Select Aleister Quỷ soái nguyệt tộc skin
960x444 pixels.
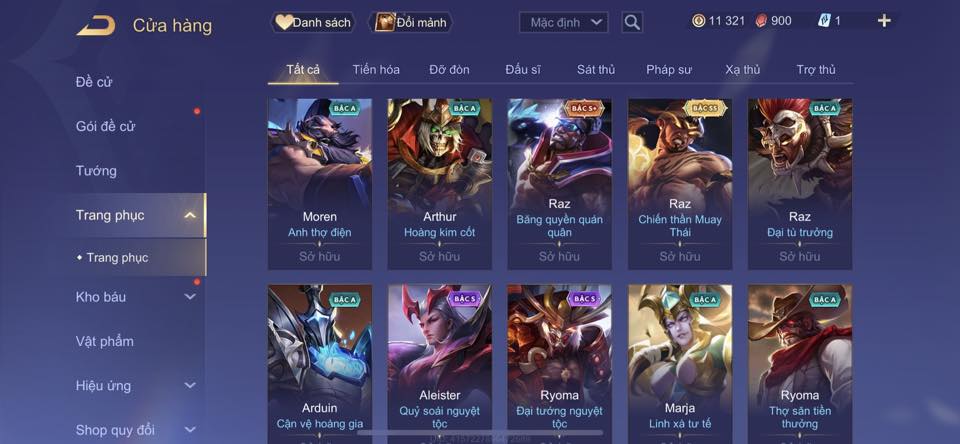pyautogui.click(x=440, y=364)
